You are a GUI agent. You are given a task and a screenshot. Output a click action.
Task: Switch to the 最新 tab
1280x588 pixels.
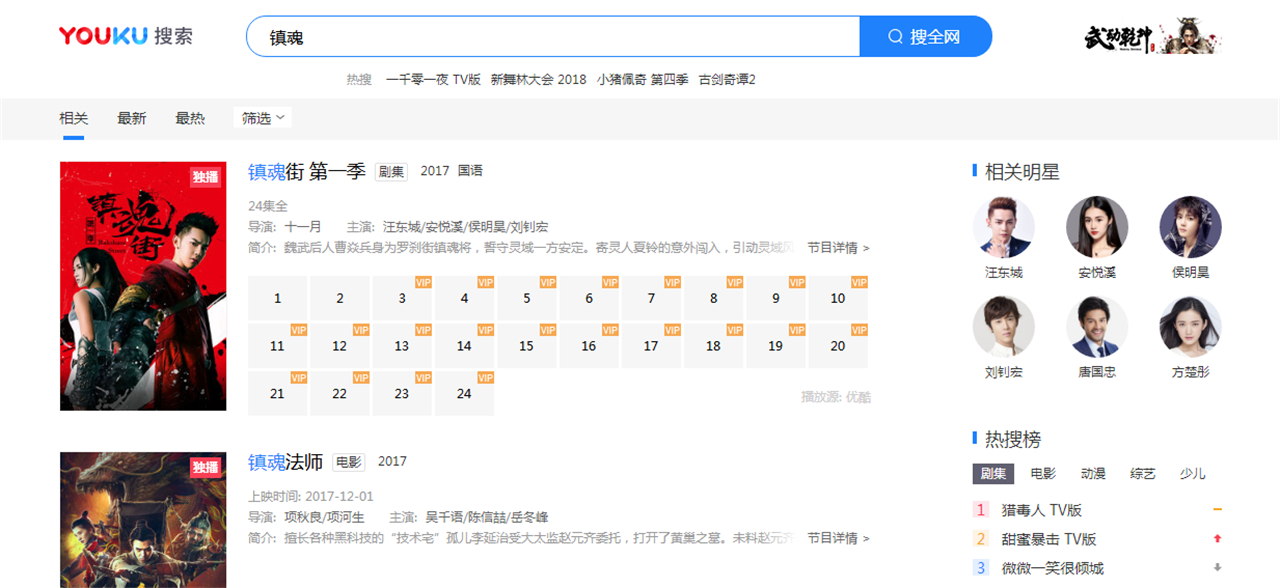pos(133,117)
